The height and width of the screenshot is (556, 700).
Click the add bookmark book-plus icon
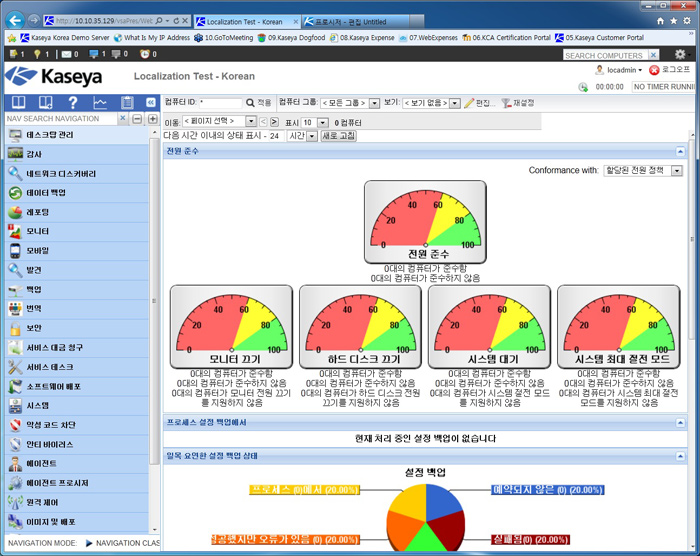tap(46, 103)
